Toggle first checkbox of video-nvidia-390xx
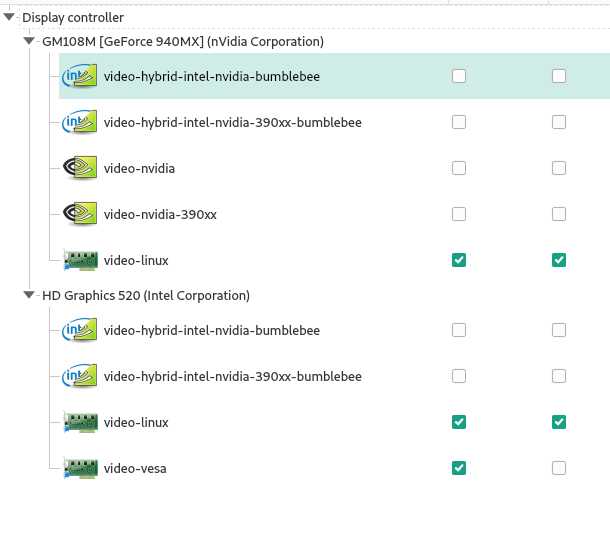Viewport: 610px width, 540px height. pos(459,214)
